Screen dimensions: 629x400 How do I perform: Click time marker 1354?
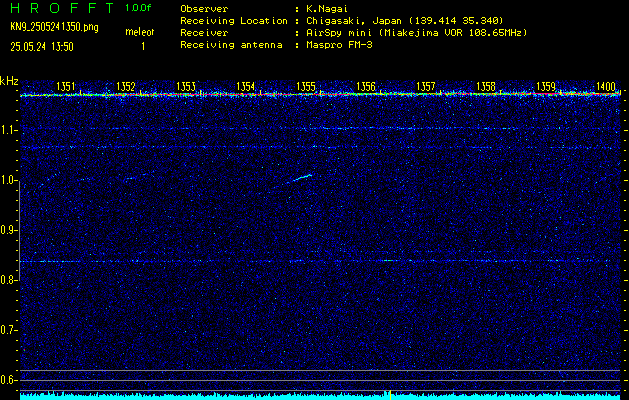[246, 87]
